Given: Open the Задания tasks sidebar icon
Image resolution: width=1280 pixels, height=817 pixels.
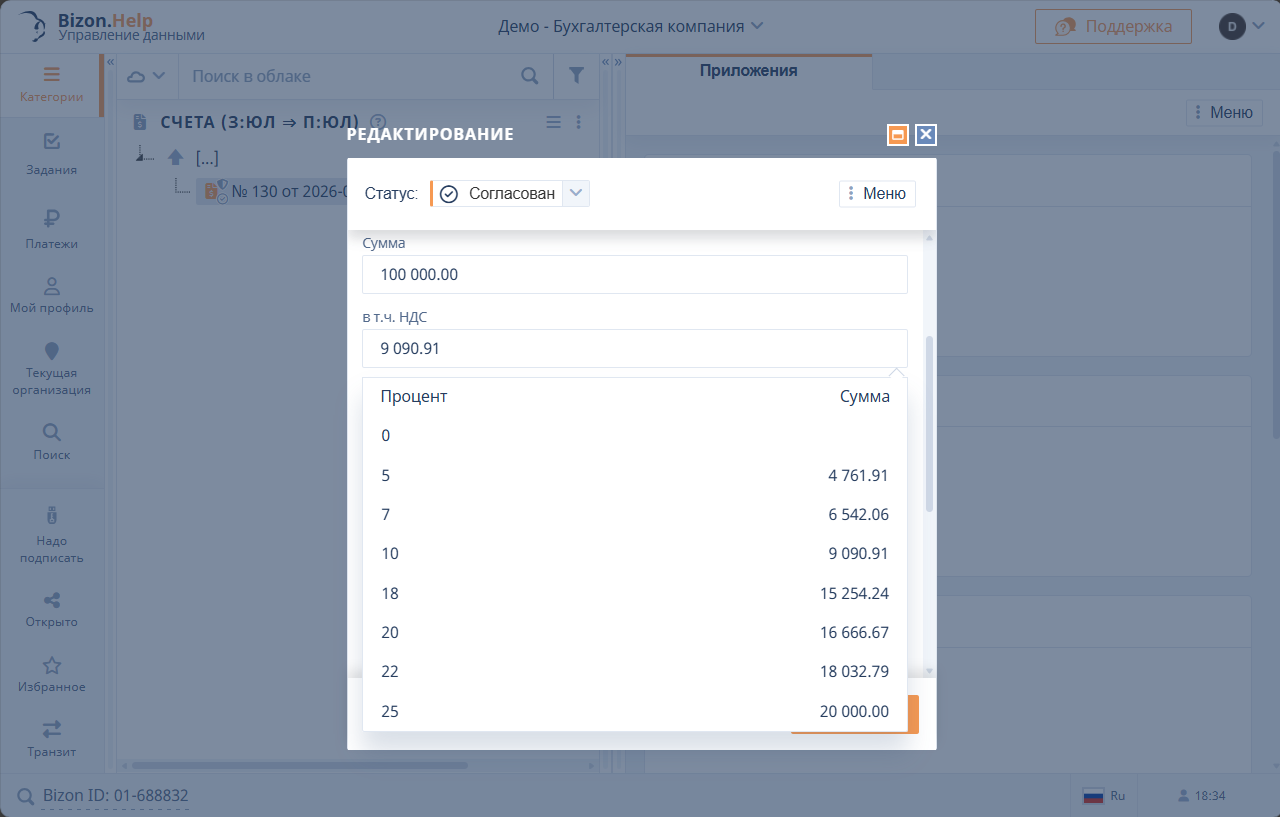Looking at the screenshot, I should click(52, 153).
